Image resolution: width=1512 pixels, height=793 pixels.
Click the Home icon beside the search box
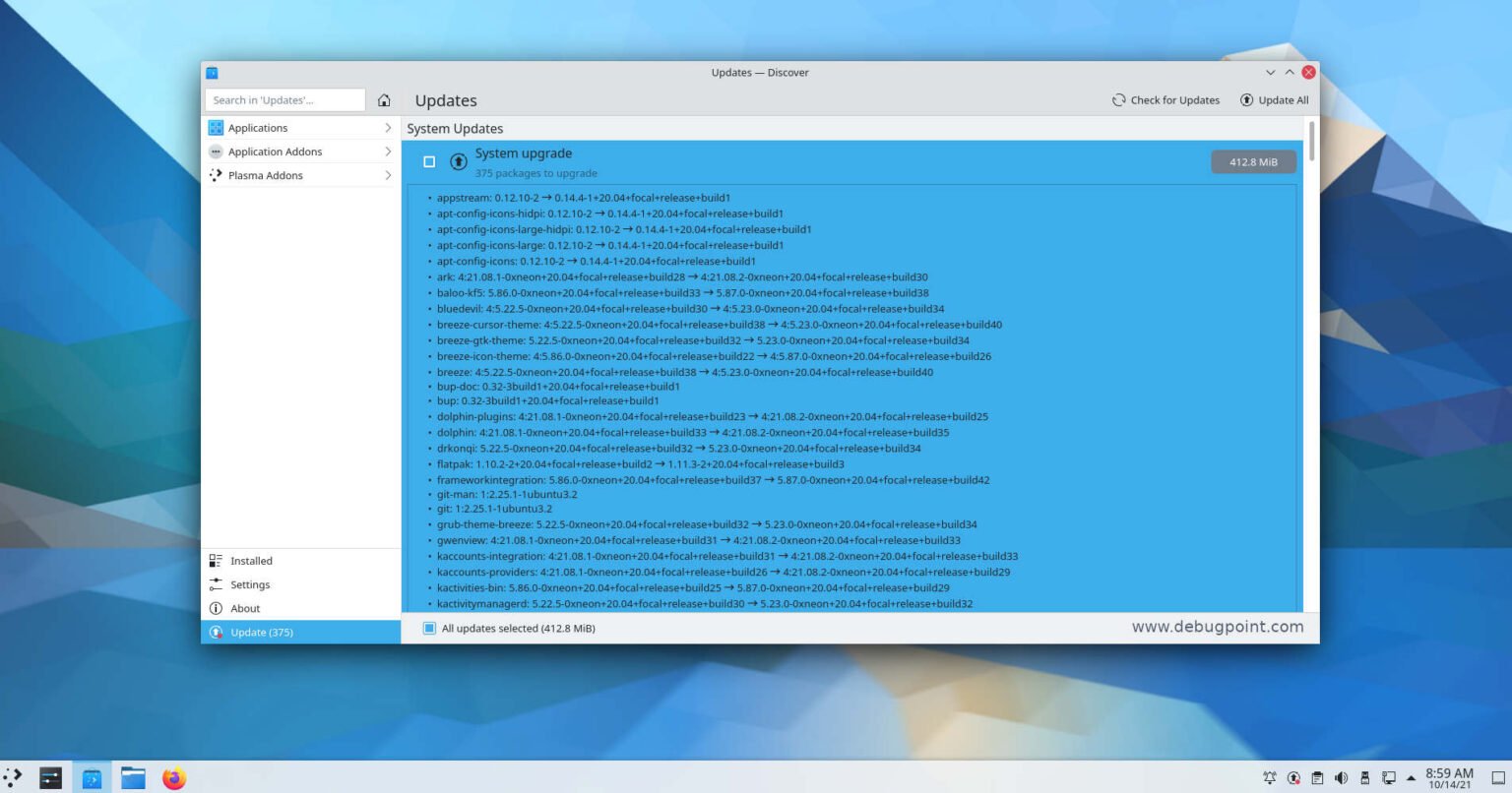click(x=384, y=100)
